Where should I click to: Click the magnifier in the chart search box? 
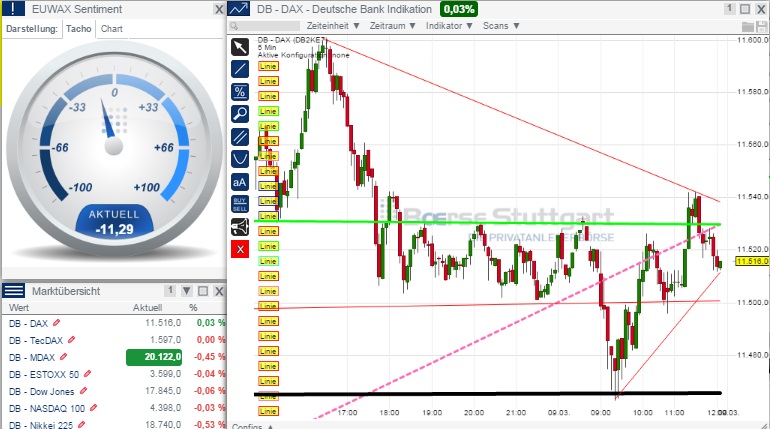[234, 26]
